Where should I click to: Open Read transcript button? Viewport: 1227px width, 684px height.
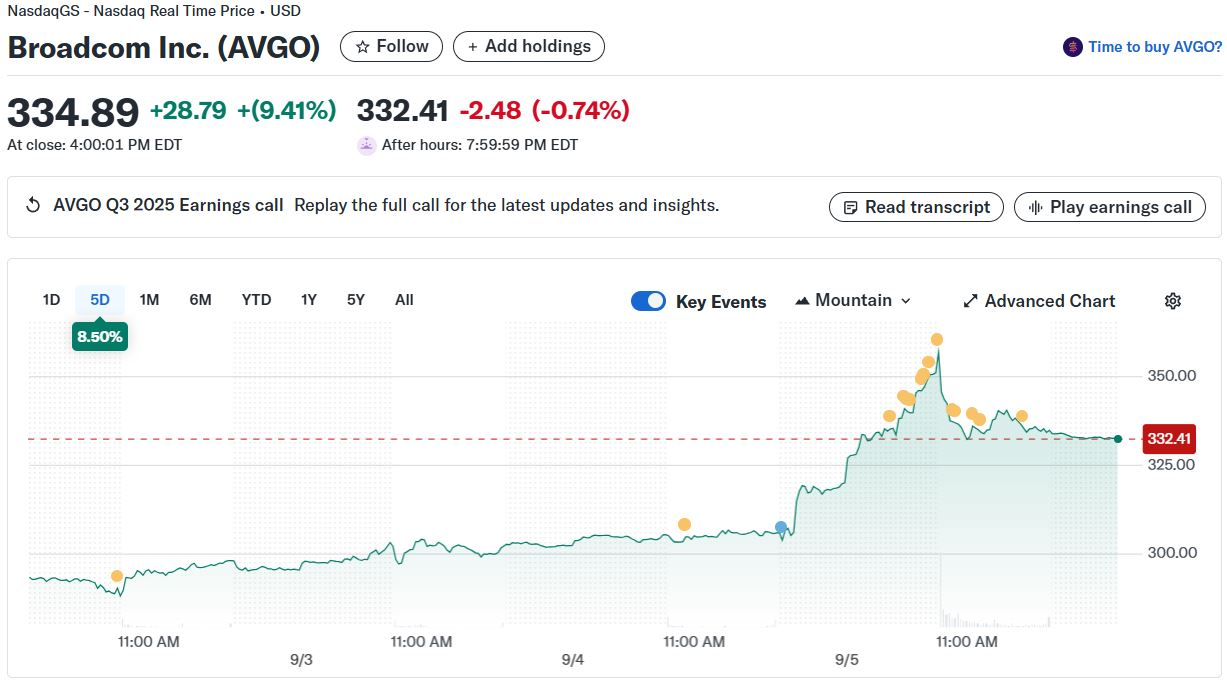(x=916, y=207)
